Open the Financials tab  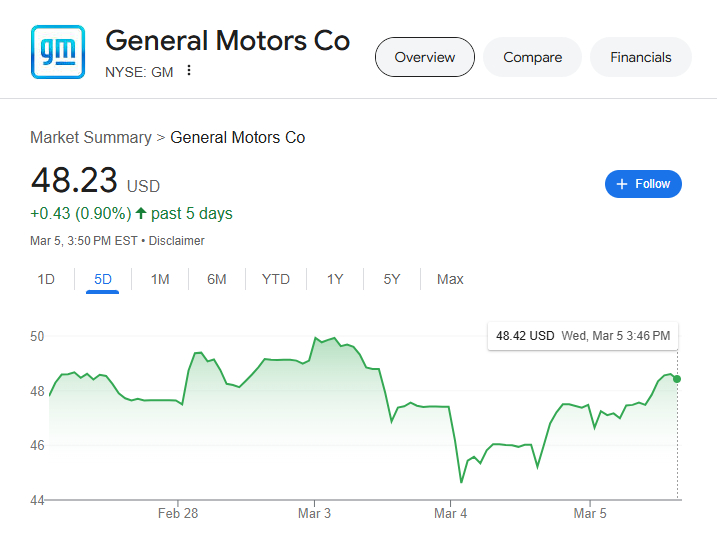[640, 57]
